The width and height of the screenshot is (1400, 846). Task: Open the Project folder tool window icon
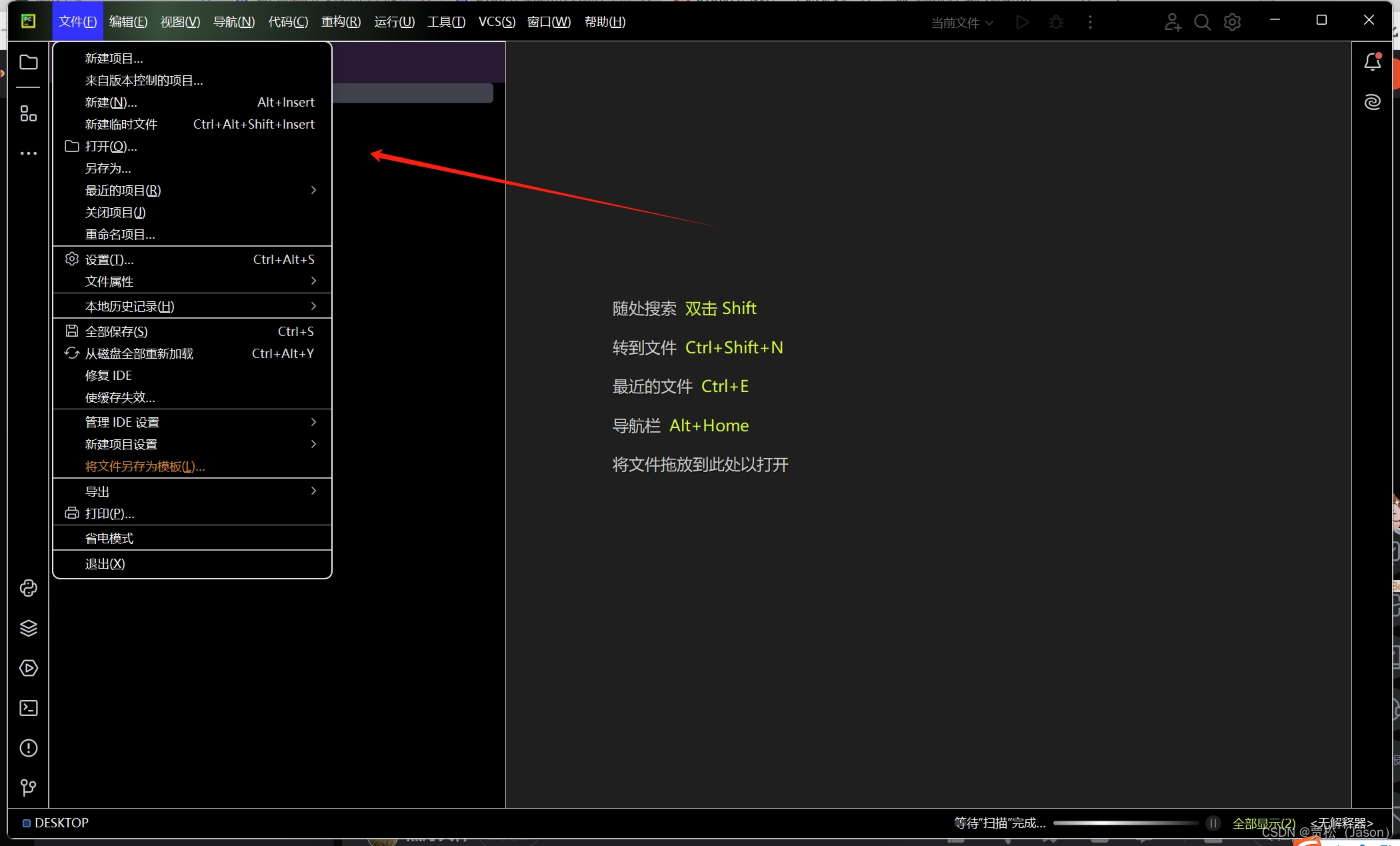click(x=28, y=62)
